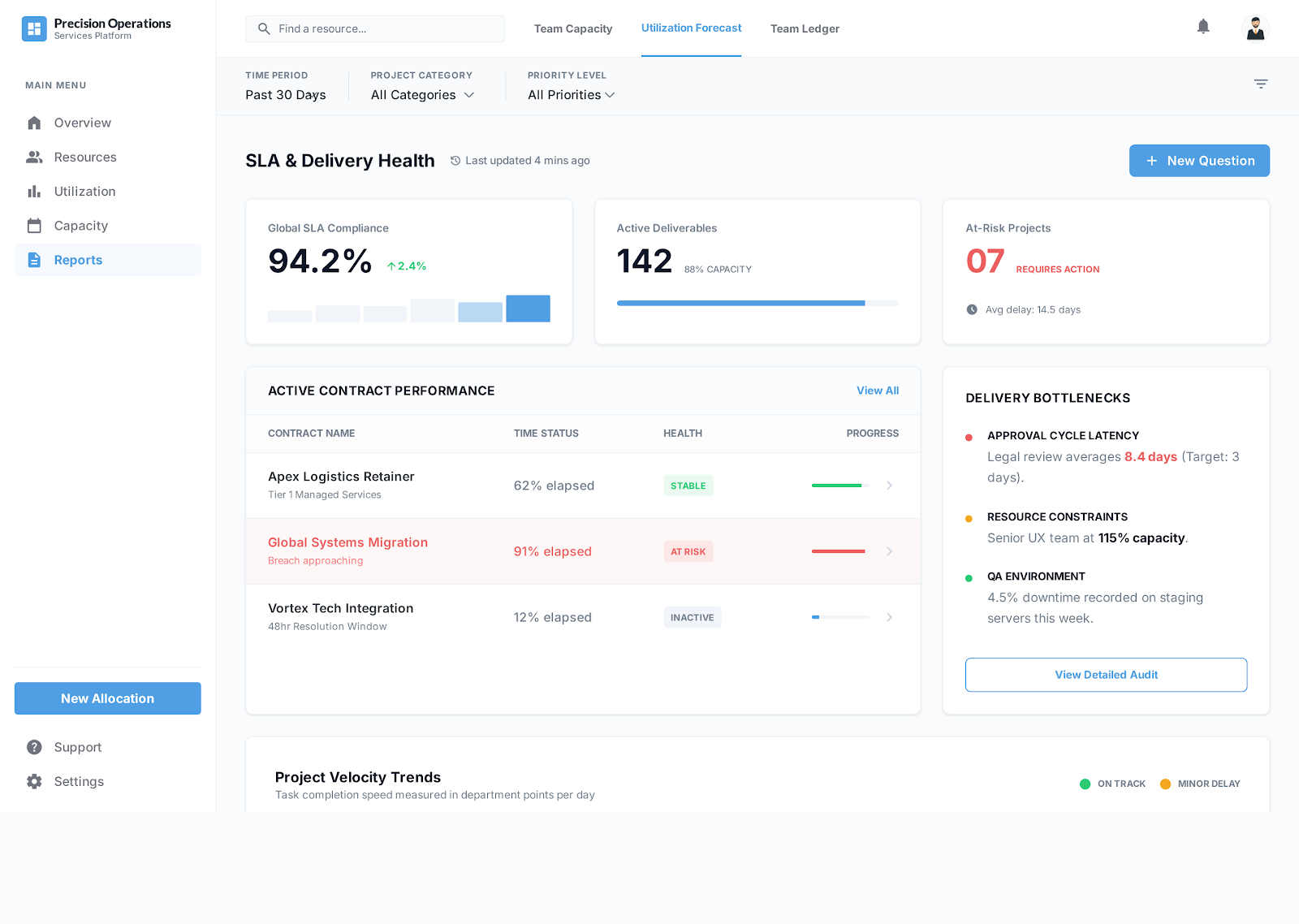Click the notifications bell icon
This screenshot has width=1299, height=924.
point(1203,27)
